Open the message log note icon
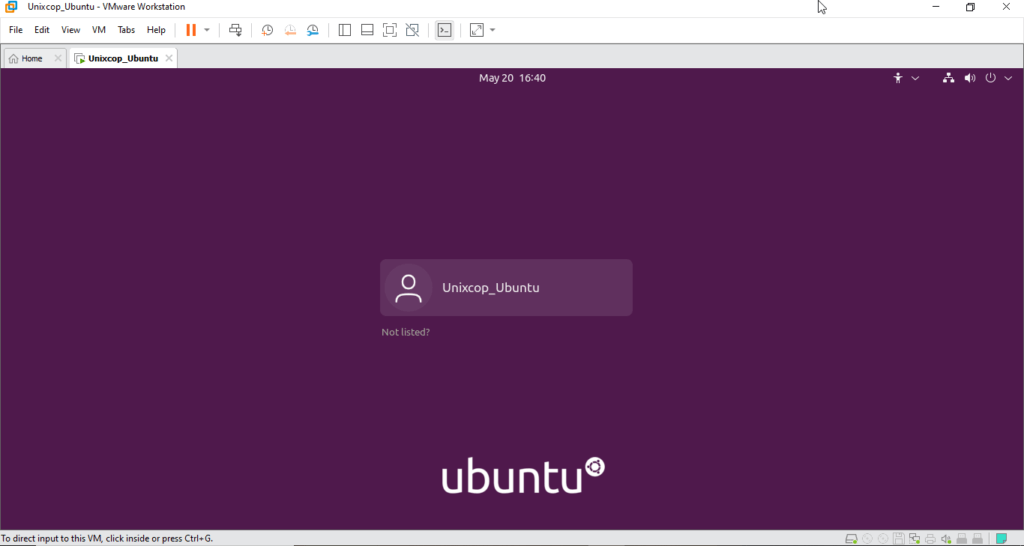 point(1001,539)
